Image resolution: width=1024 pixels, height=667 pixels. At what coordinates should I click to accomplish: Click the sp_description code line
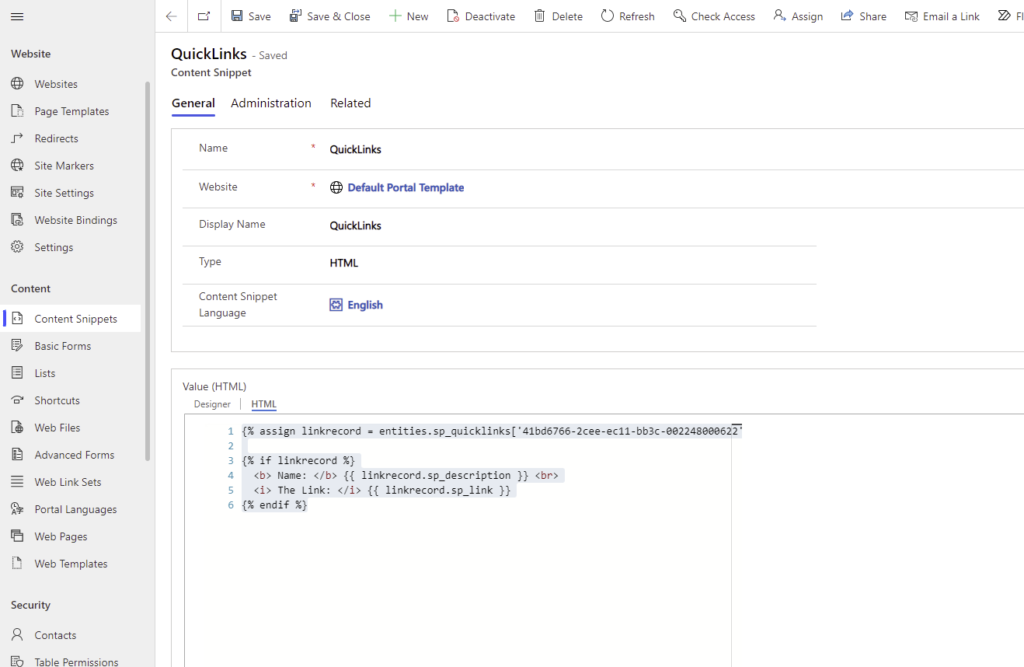coord(406,476)
